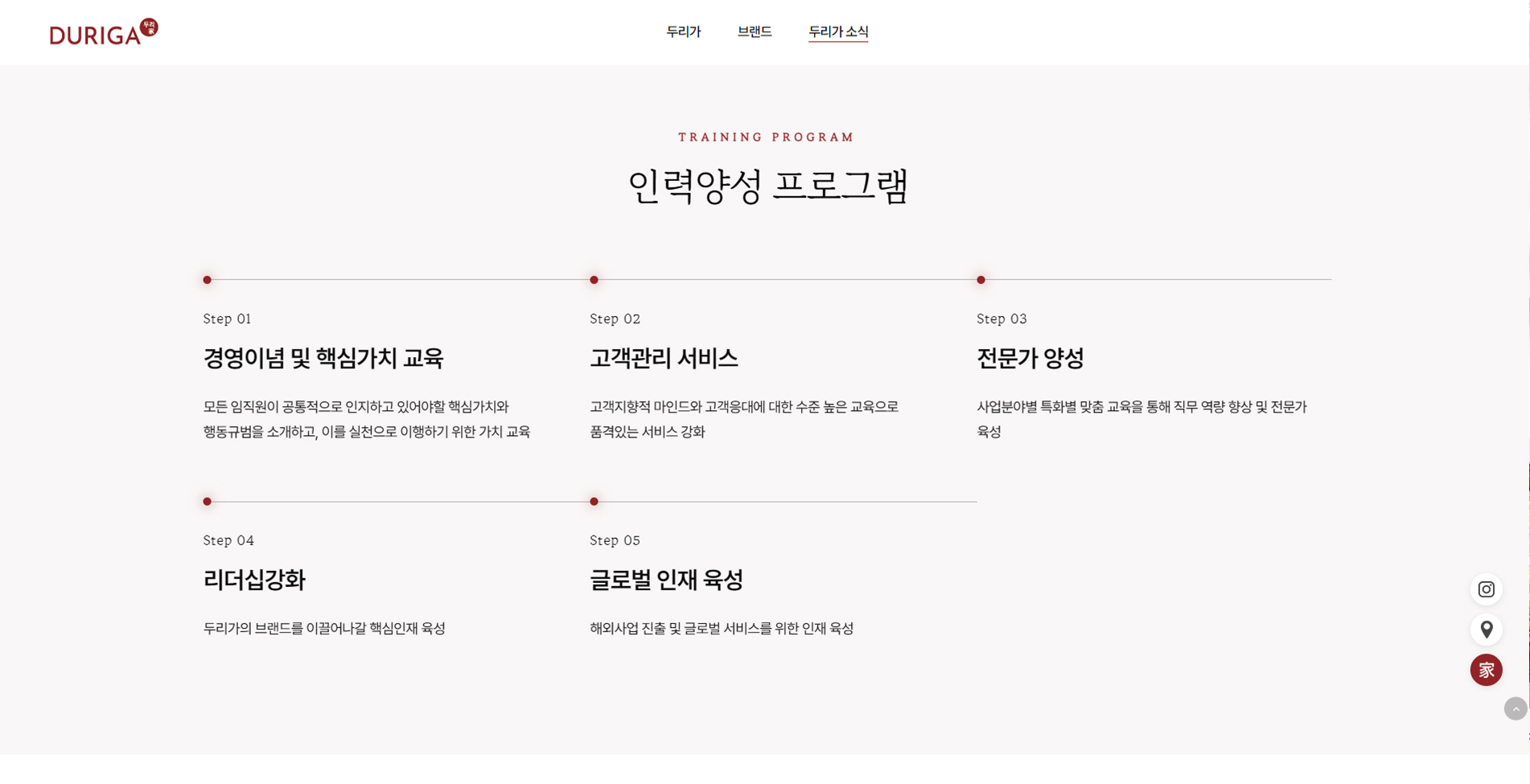1530x784 pixels.
Task: Click the 글로벌 인재 육성 heading
Action: (x=666, y=580)
